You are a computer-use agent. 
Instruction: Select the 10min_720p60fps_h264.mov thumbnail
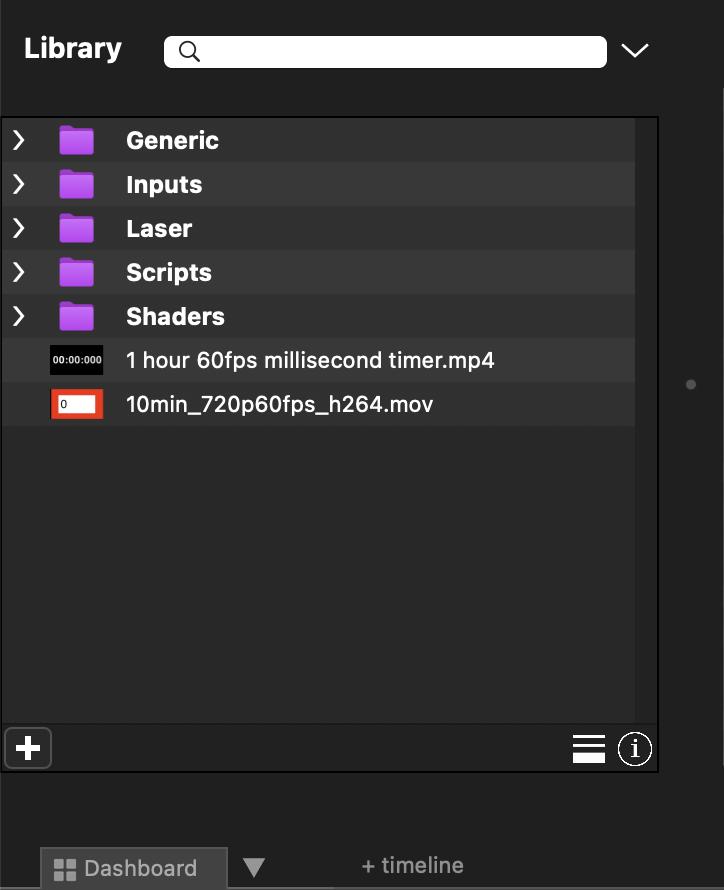point(77,405)
